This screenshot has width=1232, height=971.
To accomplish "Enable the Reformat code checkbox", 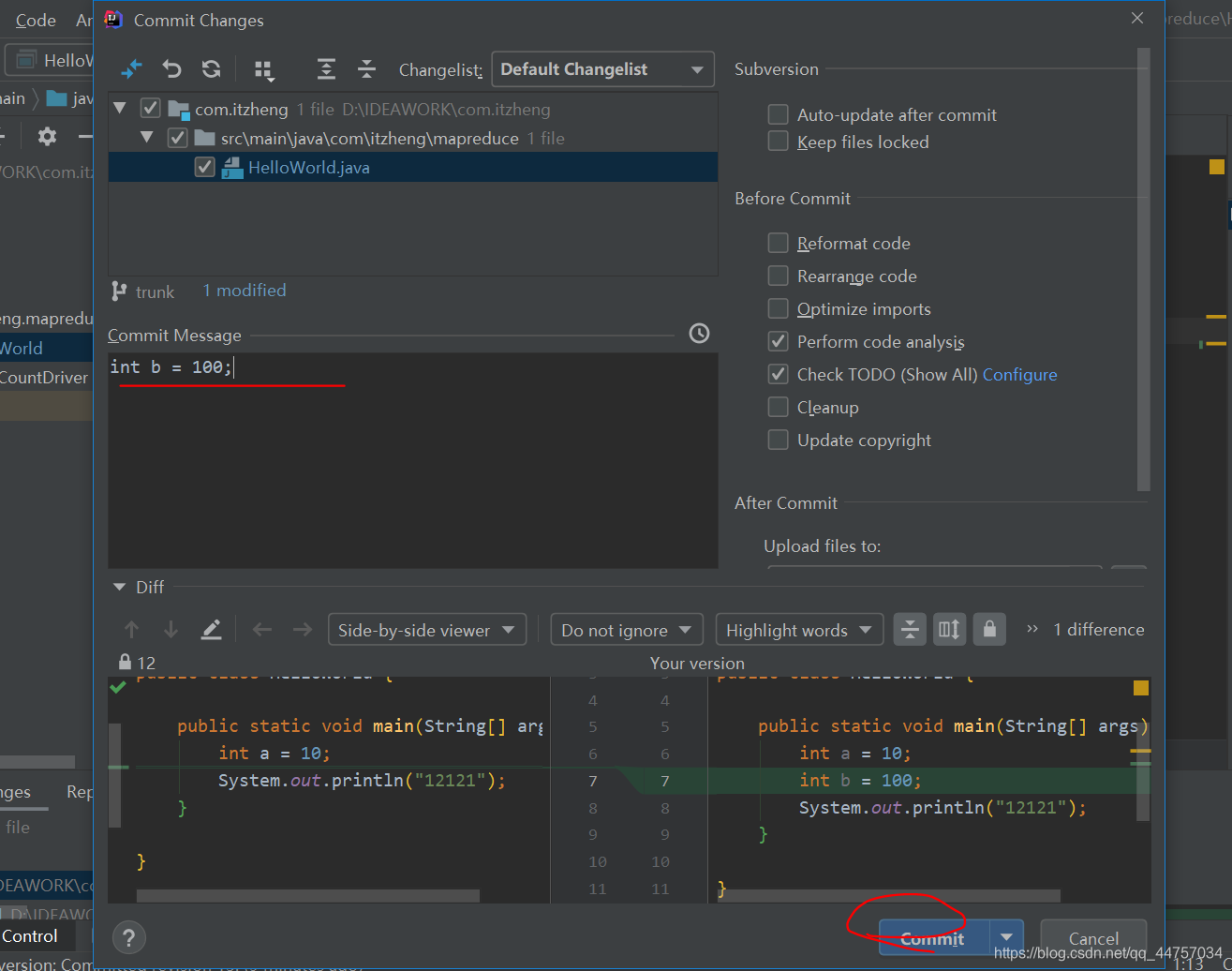I will click(778, 244).
